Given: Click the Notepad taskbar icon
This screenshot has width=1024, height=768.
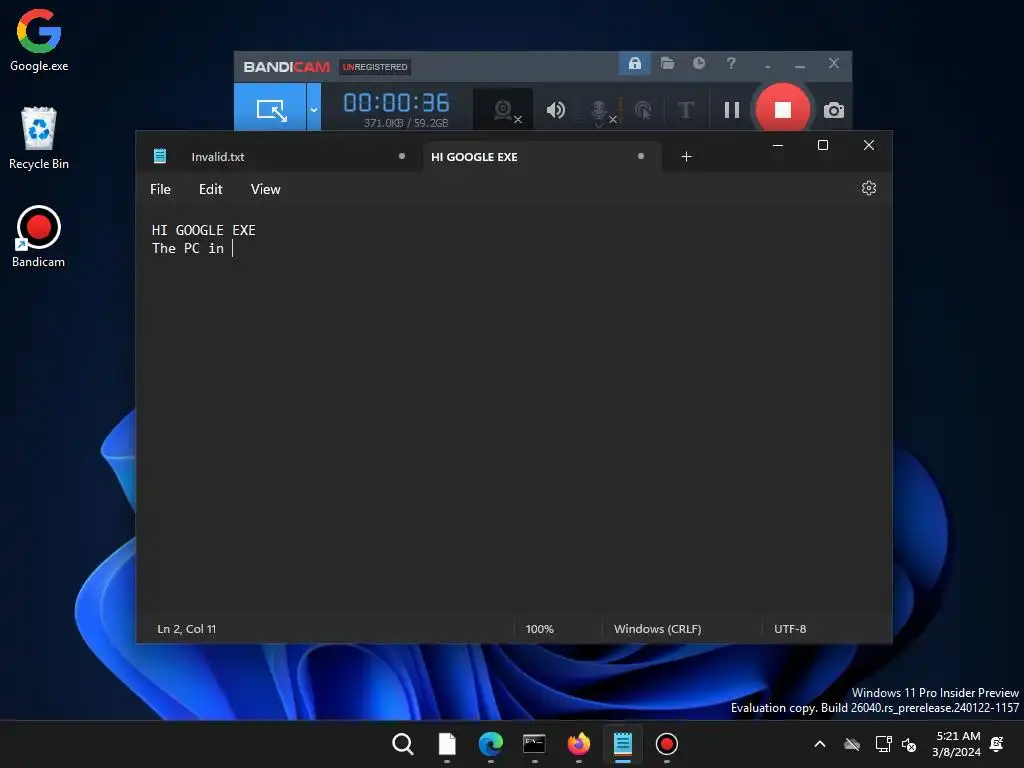Looking at the screenshot, I should tap(622, 744).
